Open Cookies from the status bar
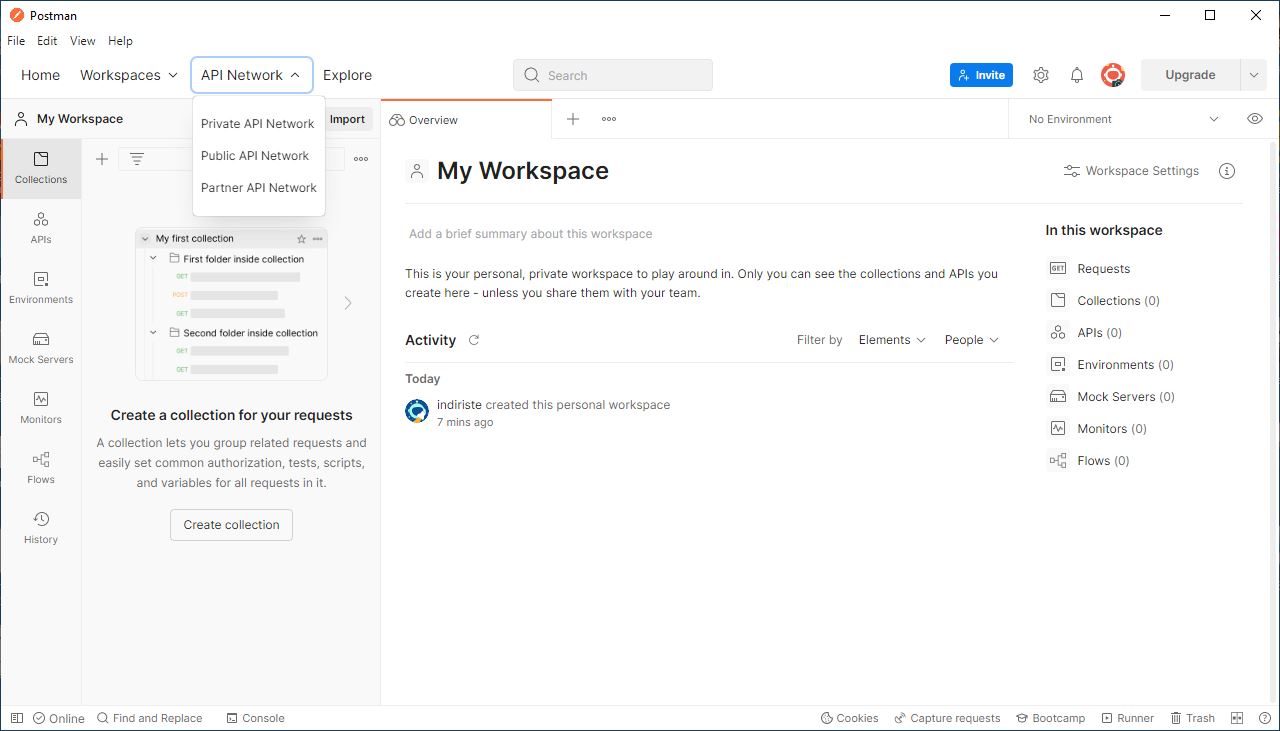1280x731 pixels. coord(849,718)
